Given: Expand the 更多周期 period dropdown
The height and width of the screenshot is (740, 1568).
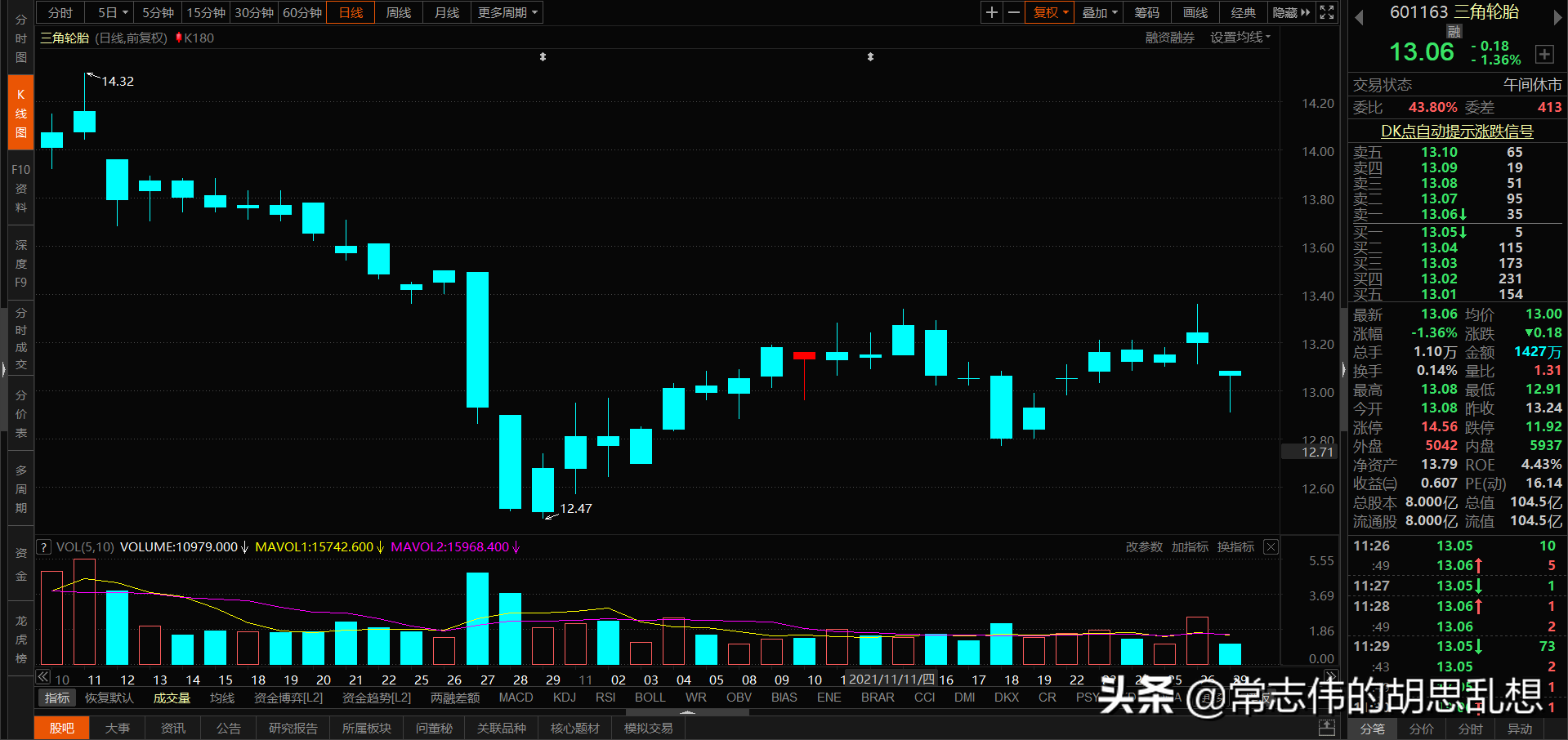Looking at the screenshot, I should [507, 12].
